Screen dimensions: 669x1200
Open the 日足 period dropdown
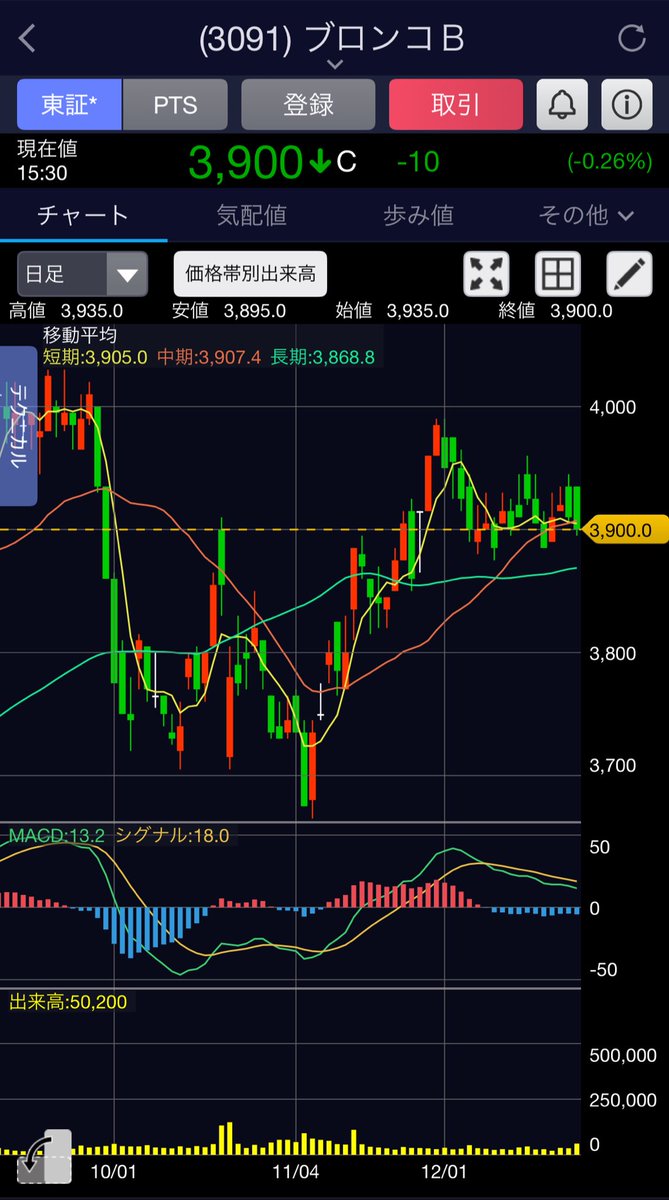coord(82,274)
